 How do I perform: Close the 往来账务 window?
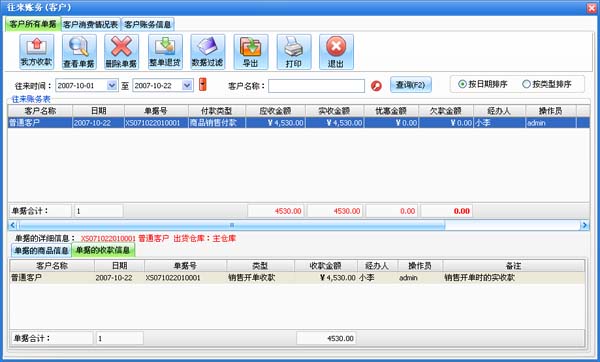pos(592,8)
